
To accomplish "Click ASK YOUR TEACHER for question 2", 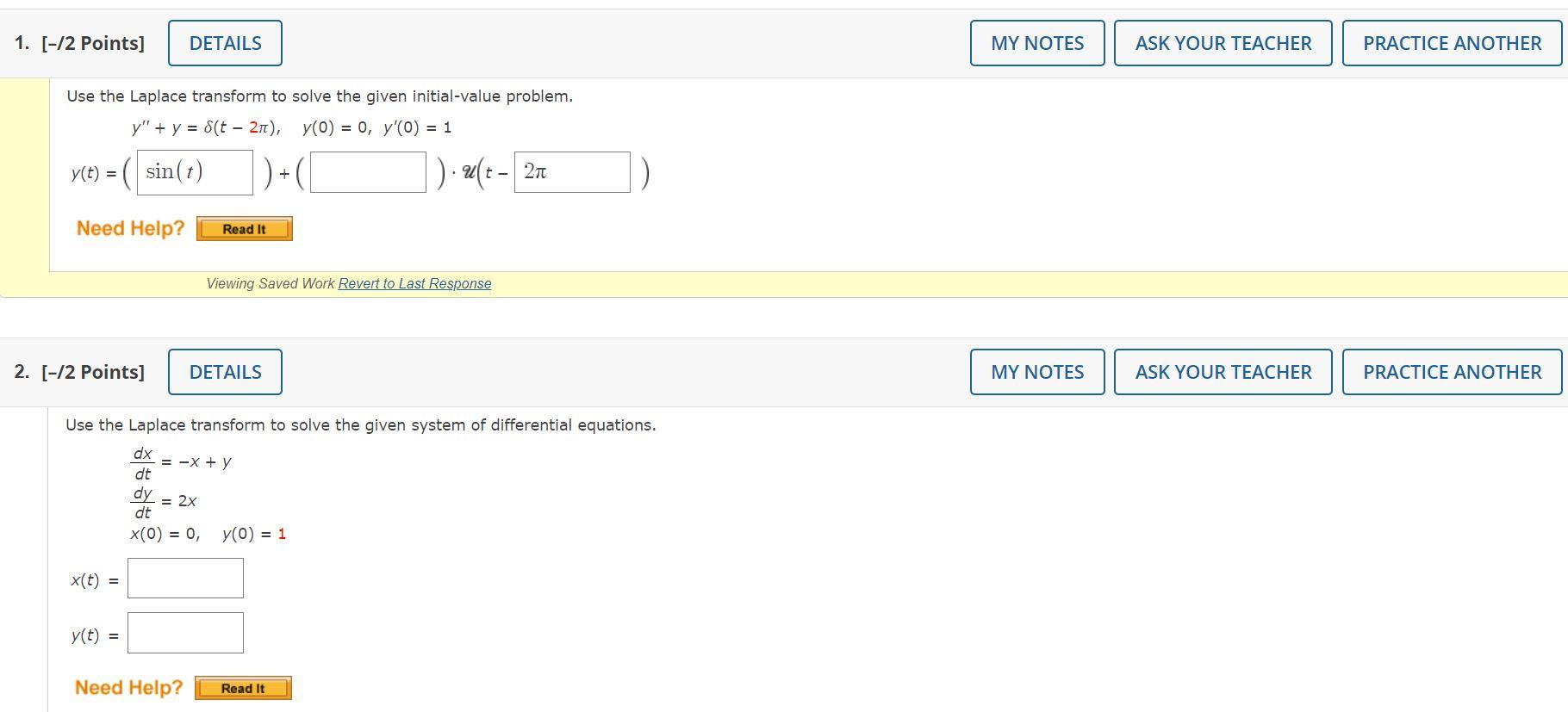I will 1223,372.
